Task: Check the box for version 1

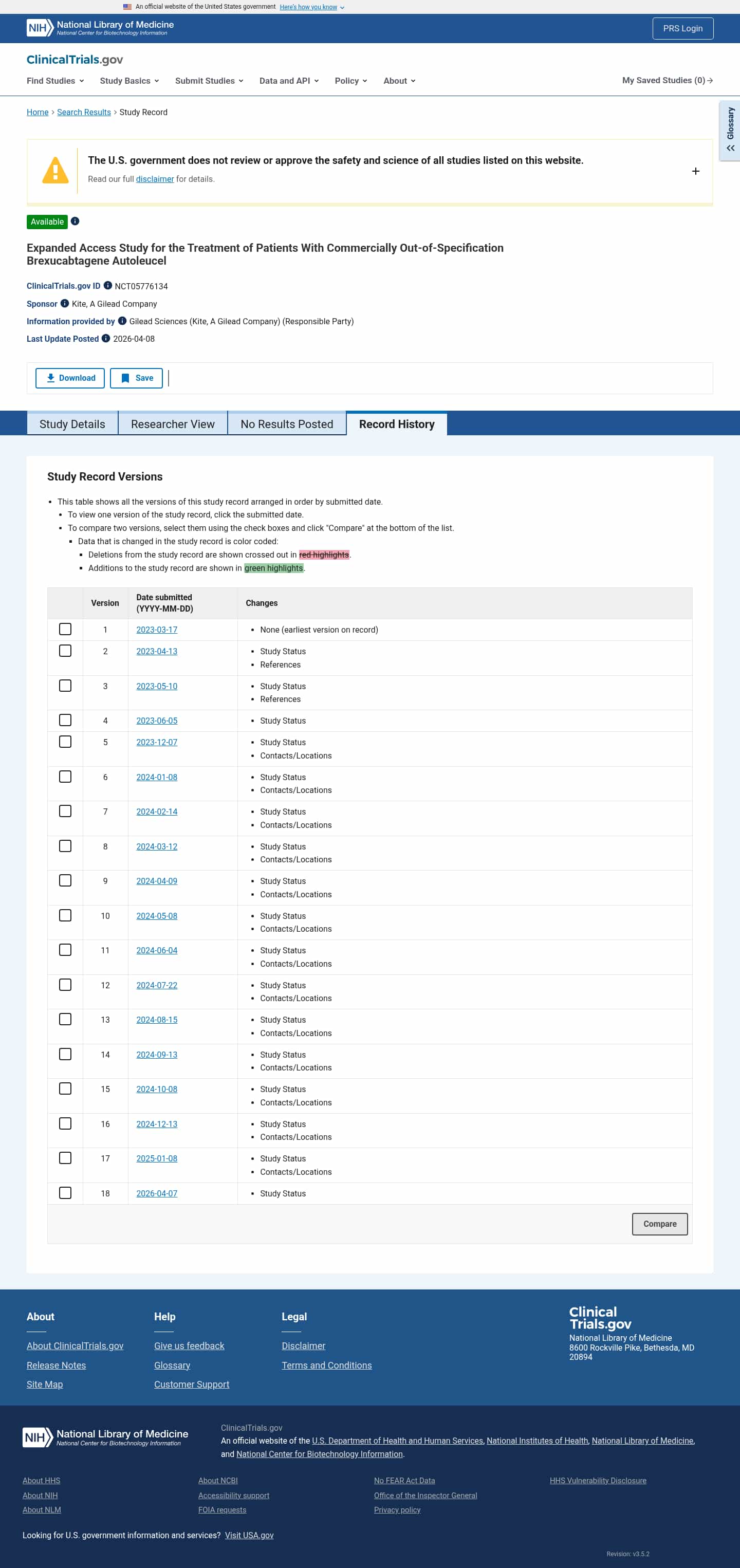Action: click(x=65, y=629)
